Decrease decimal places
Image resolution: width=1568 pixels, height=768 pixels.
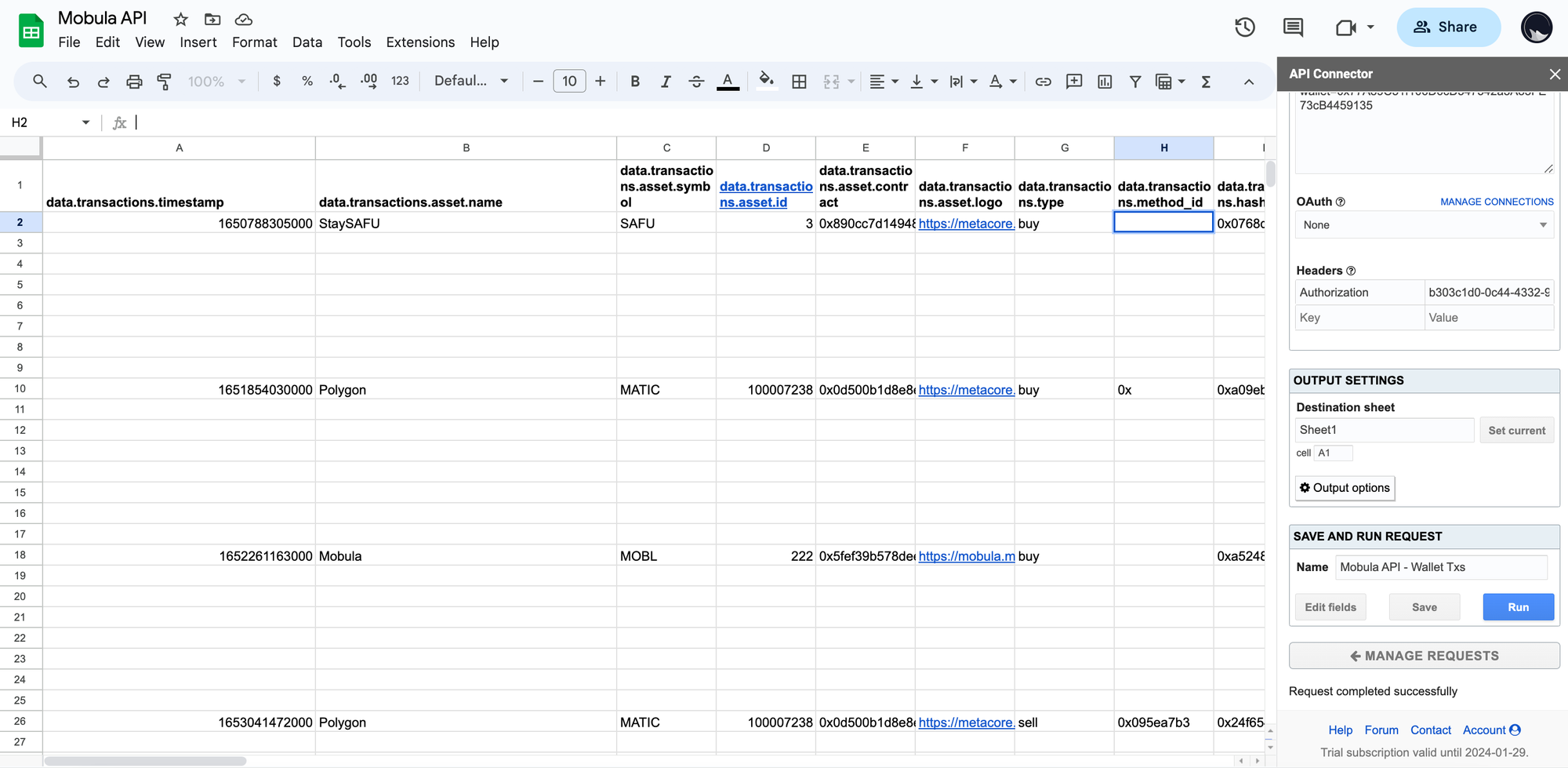(337, 81)
